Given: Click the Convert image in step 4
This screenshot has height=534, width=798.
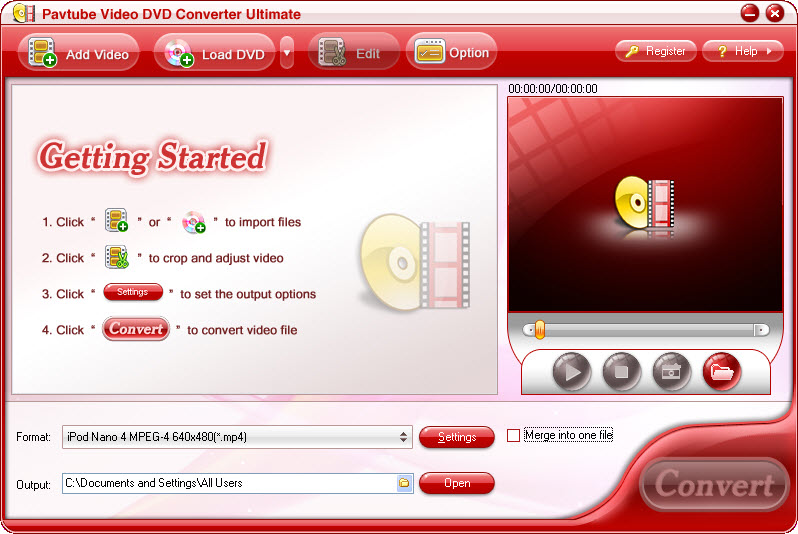Looking at the screenshot, I should [x=136, y=329].
